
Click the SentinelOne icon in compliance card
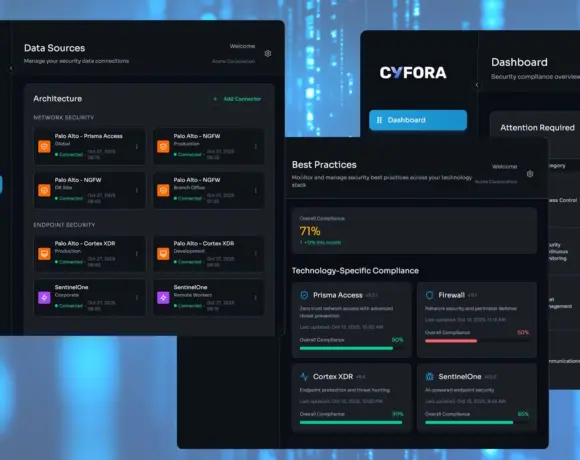(429, 377)
